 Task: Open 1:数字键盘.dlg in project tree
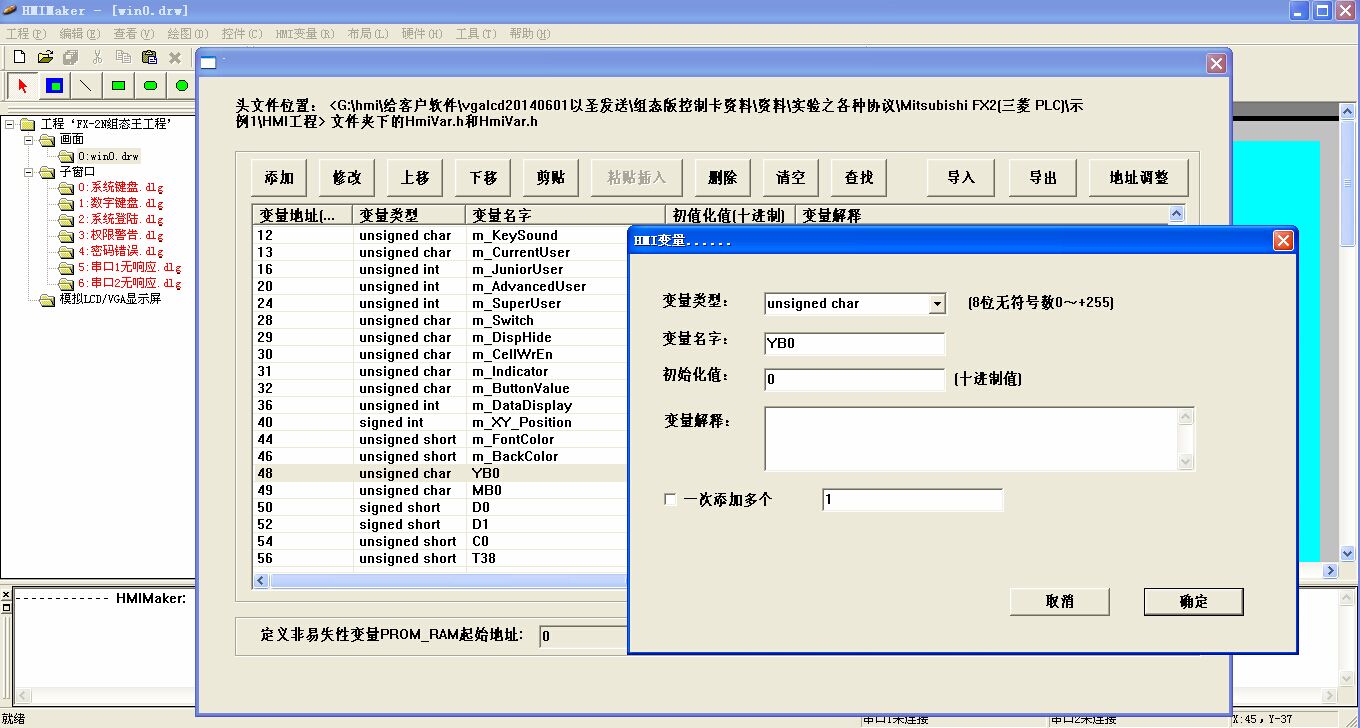click(120, 203)
